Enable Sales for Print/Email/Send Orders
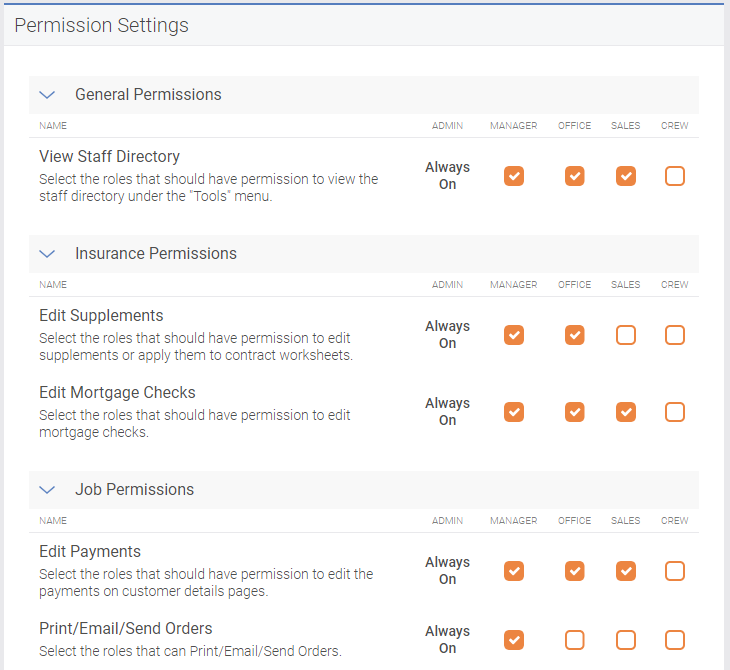 [x=626, y=640]
